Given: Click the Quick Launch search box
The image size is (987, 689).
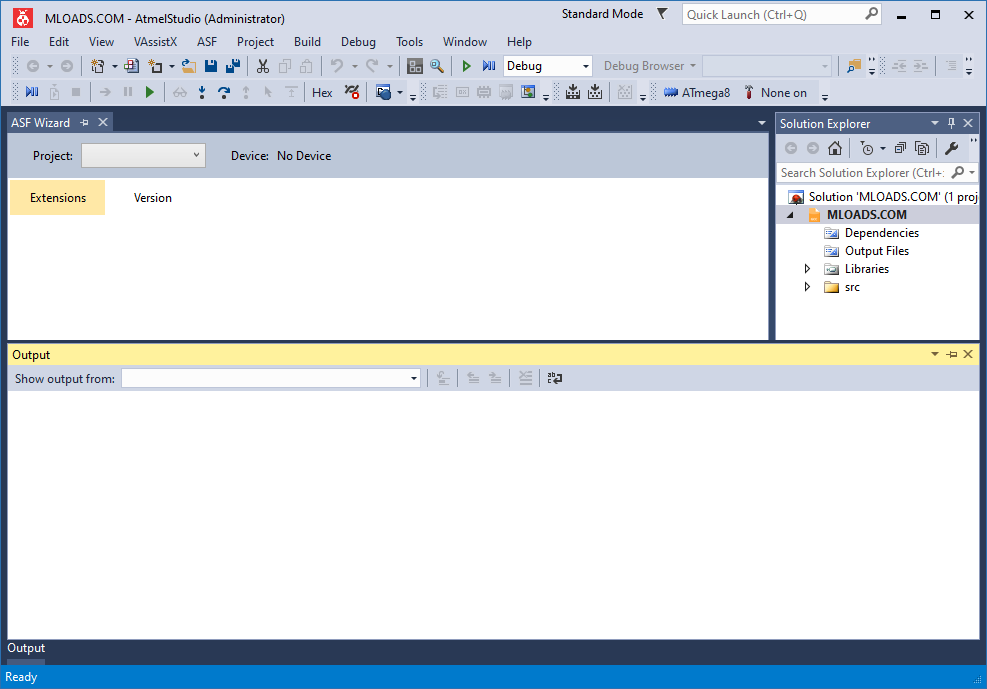Looking at the screenshot, I should (774, 14).
